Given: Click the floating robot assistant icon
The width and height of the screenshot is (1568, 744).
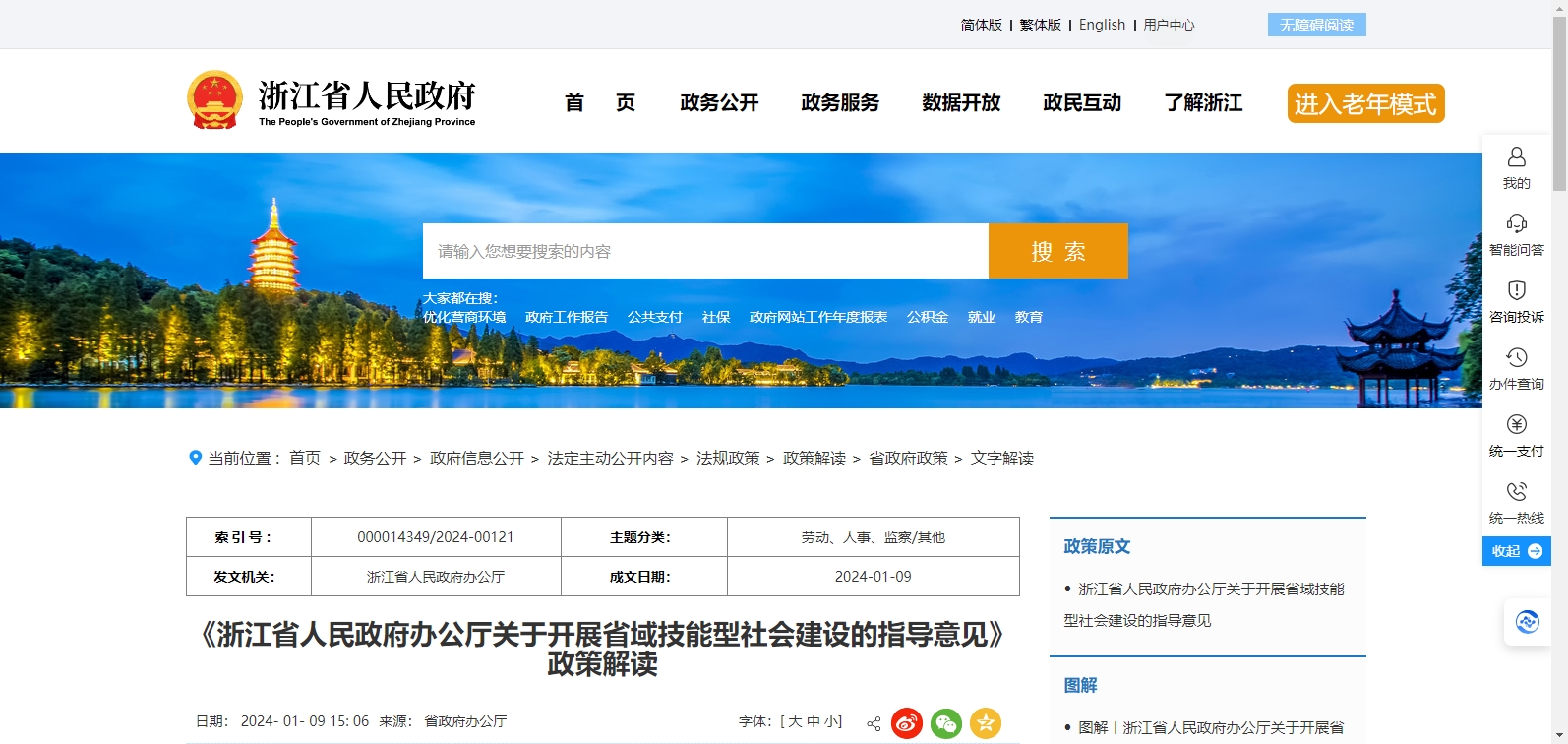Looking at the screenshot, I should [1527, 622].
